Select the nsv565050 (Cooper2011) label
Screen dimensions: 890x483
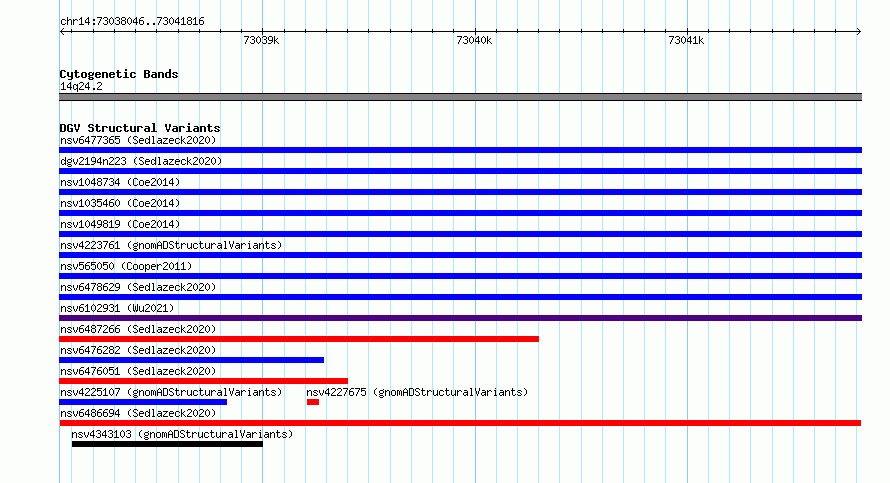tap(126, 266)
